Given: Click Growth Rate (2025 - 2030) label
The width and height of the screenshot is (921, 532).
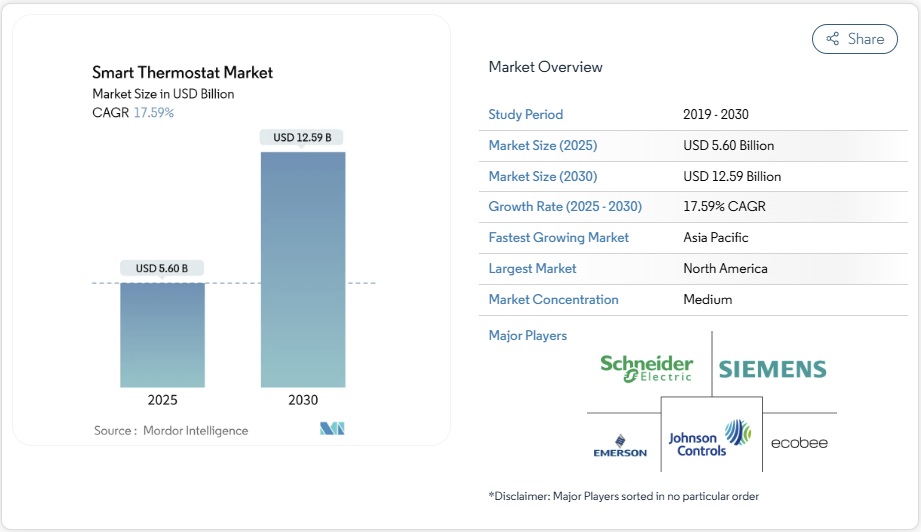Looking at the screenshot, I should click(565, 207).
